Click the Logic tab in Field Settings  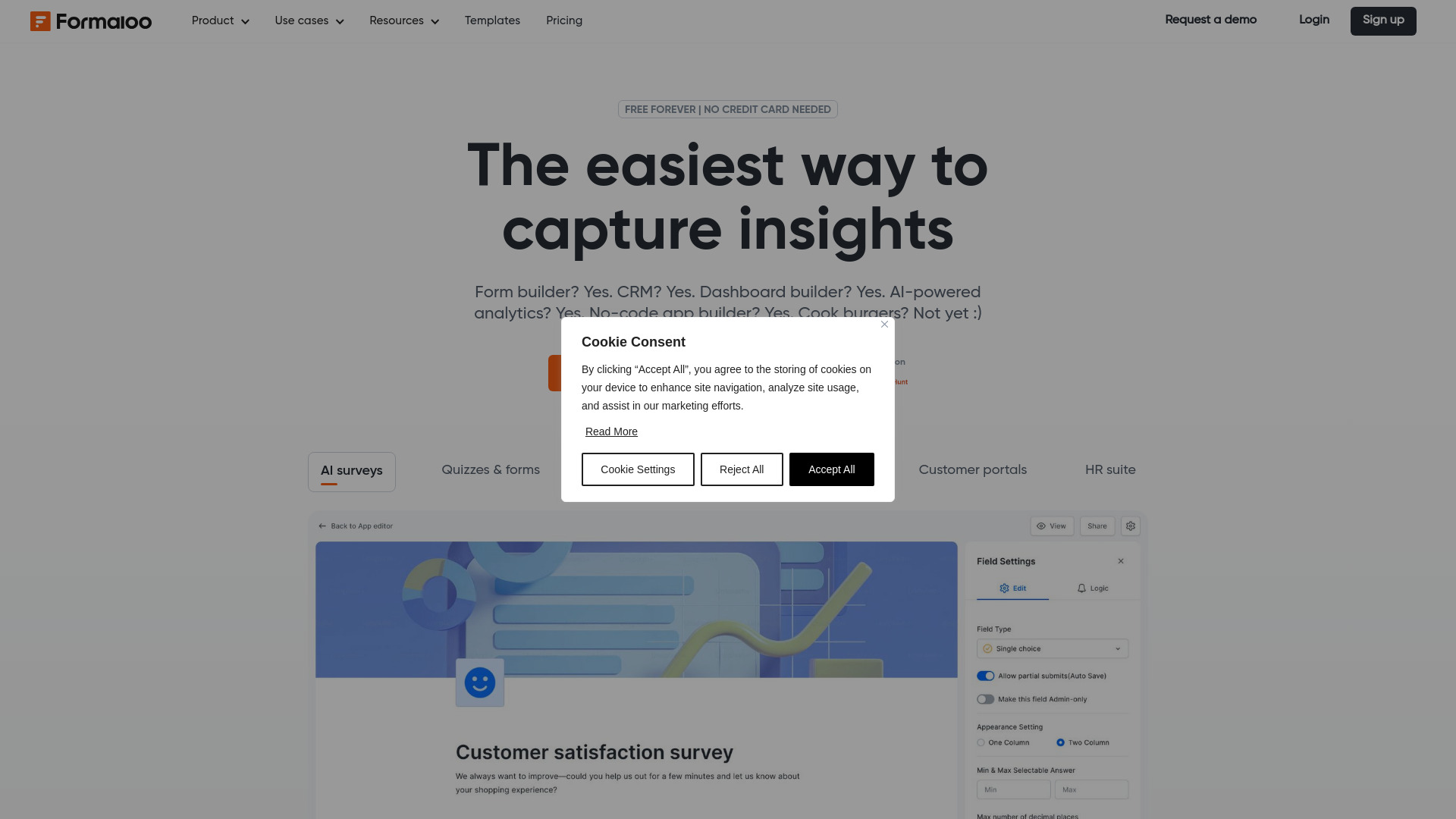[x=1092, y=588]
